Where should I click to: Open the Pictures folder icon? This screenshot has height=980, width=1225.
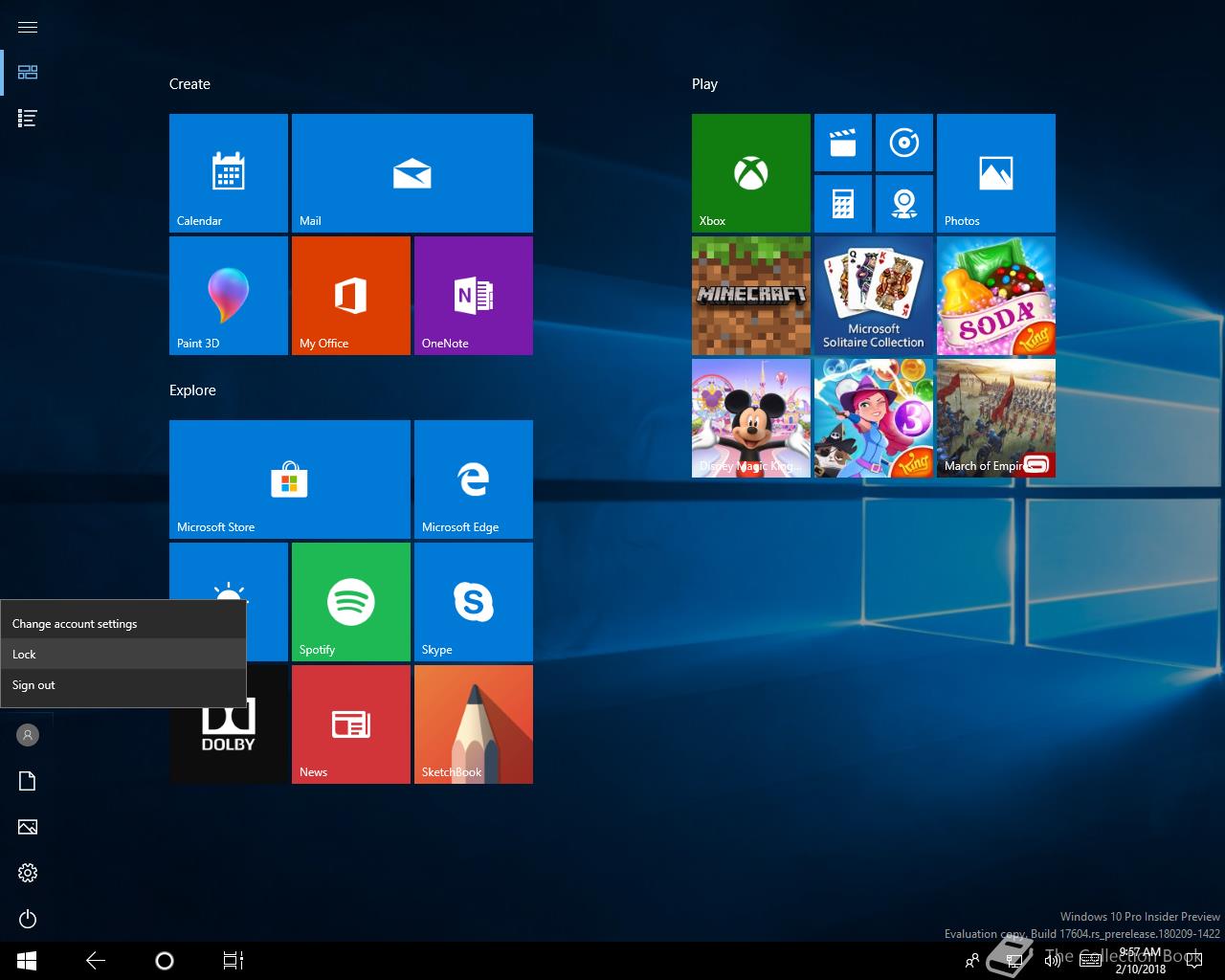(28, 827)
